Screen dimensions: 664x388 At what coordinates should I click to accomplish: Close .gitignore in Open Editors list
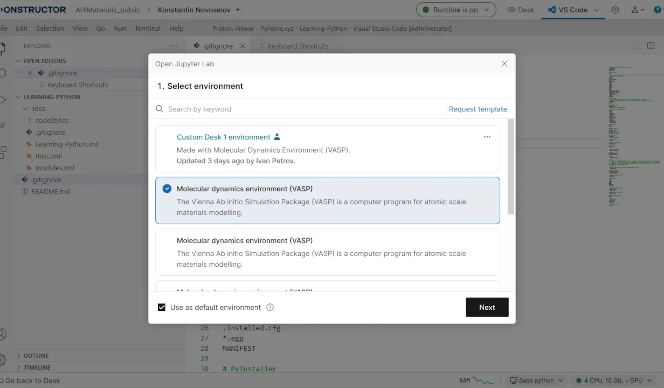click(x=30, y=73)
